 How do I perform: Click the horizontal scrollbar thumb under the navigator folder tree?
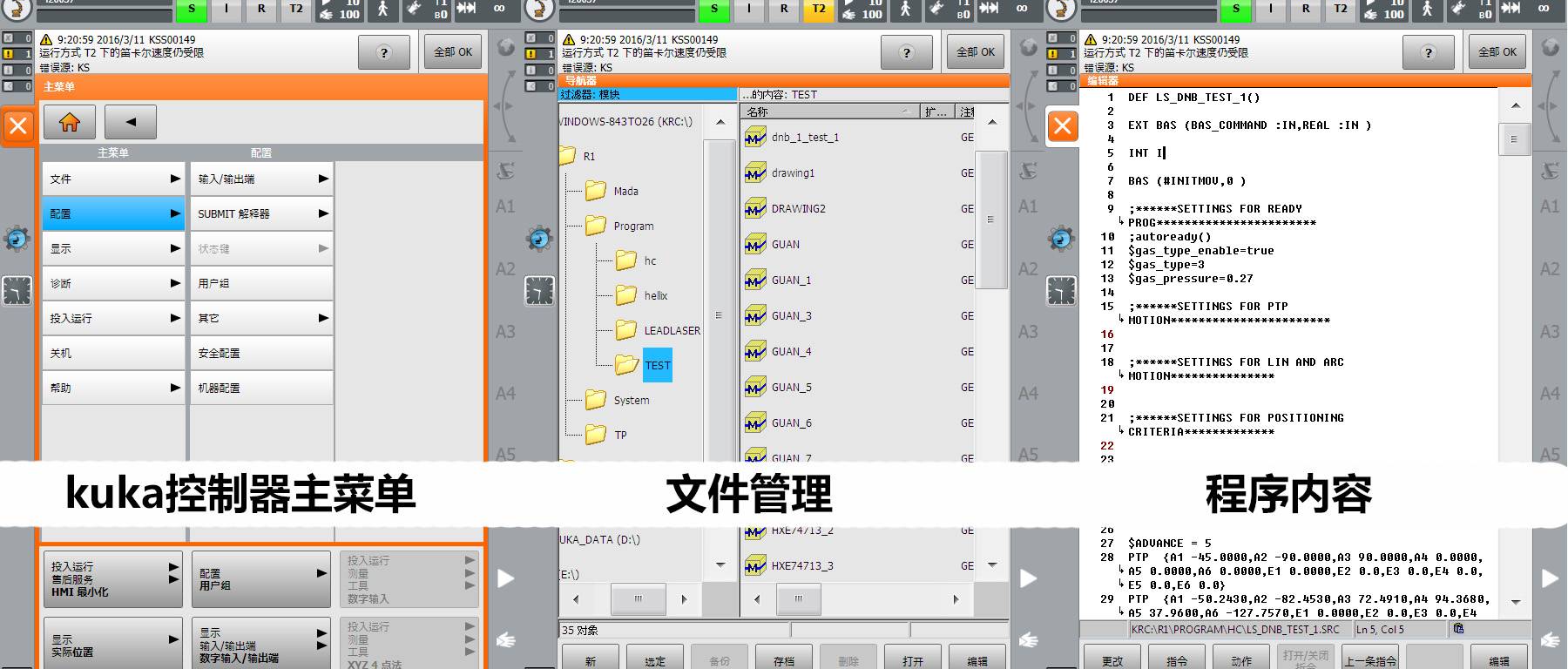639,598
